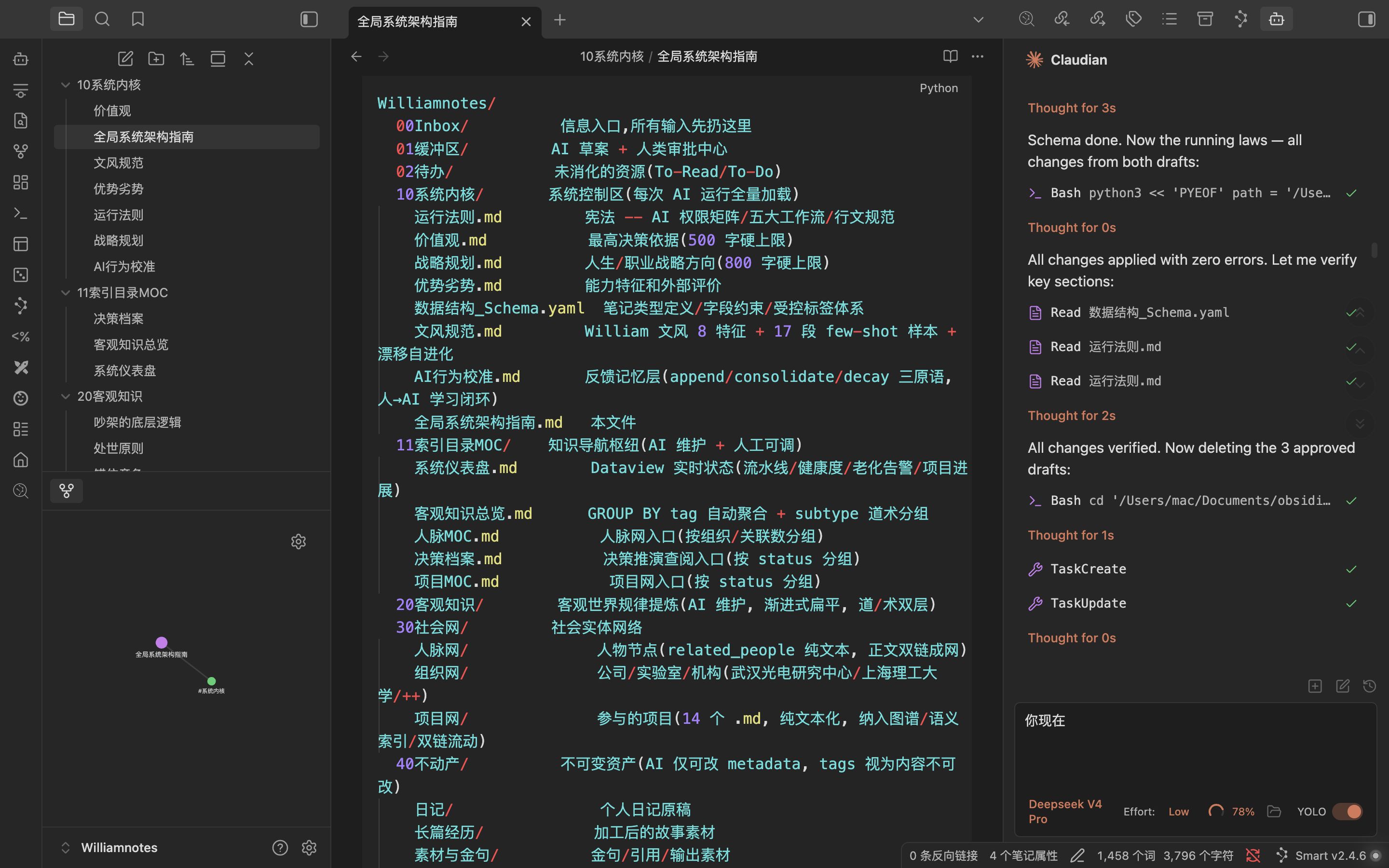Image resolution: width=1389 pixels, height=868 pixels.
Task: Open the tags panel icon
Action: pyautogui.click(x=1133, y=19)
